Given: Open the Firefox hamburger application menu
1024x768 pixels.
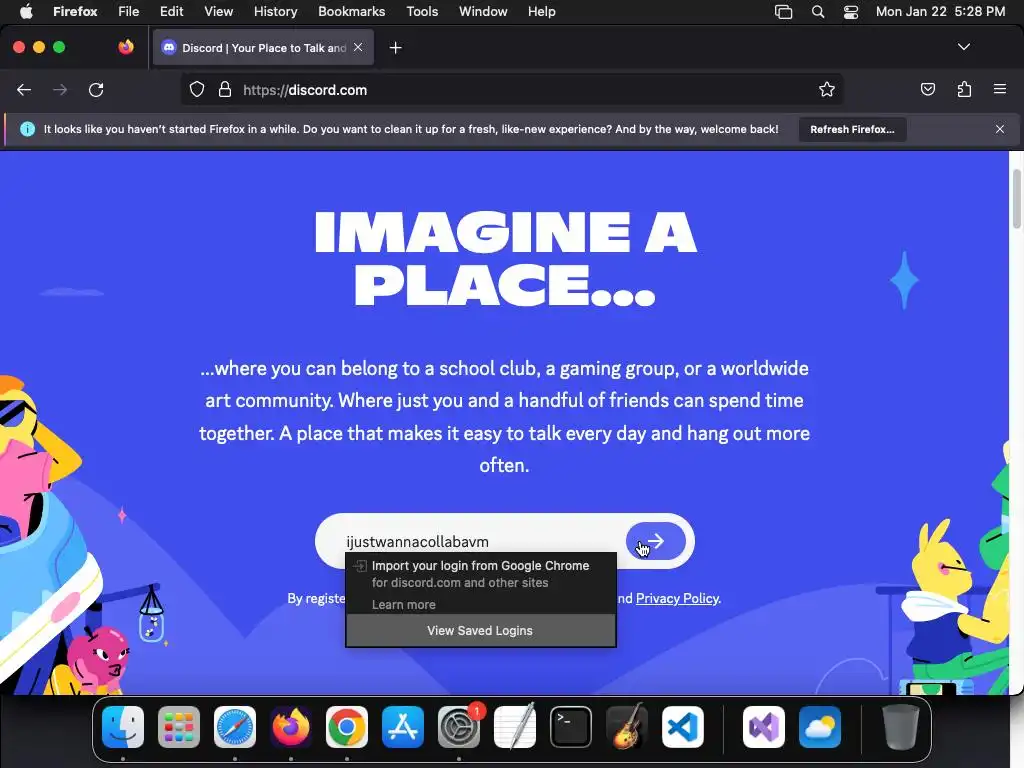Looking at the screenshot, I should [x=1000, y=89].
